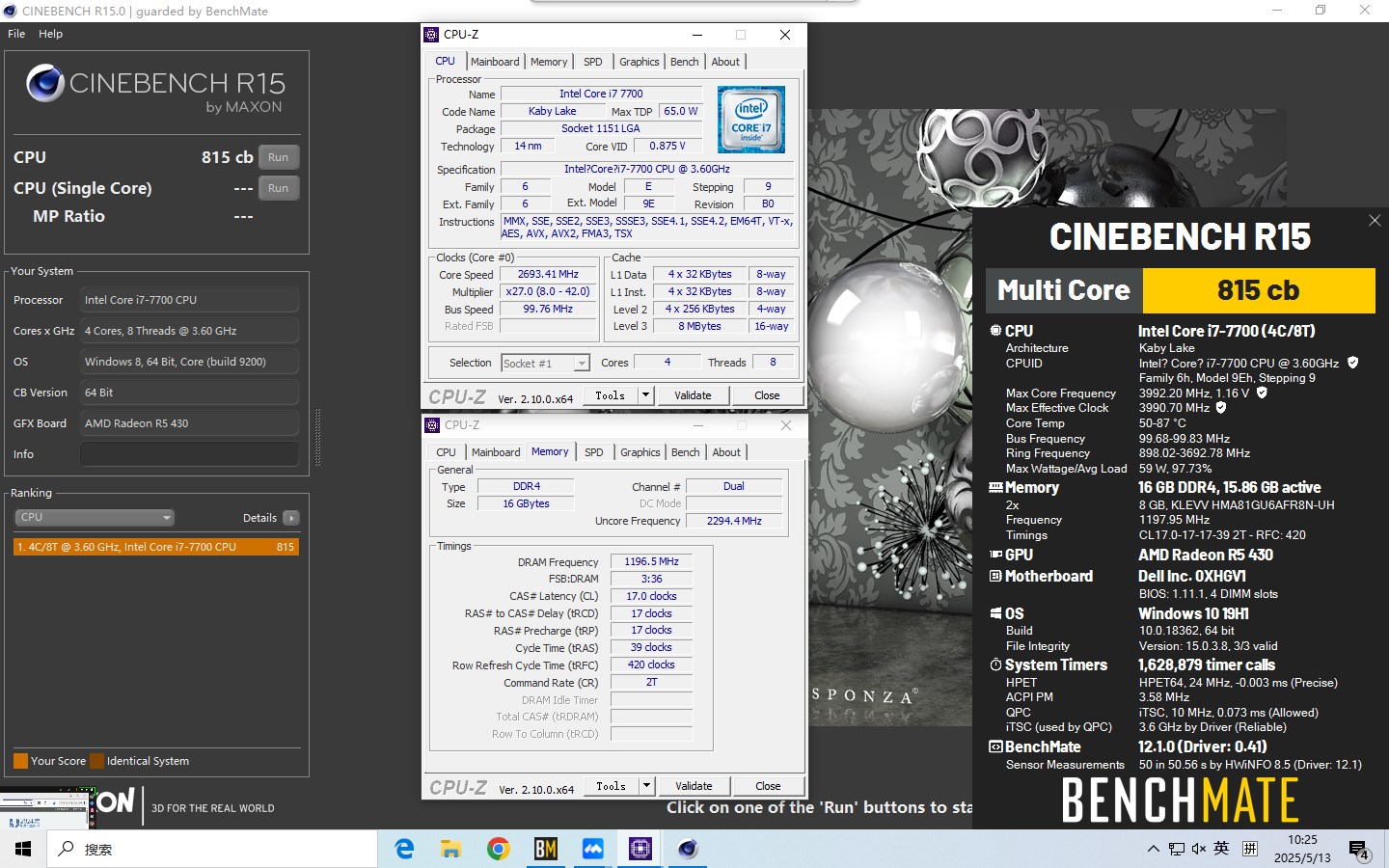This screenshot has width=1389, height=868.
Task: Open the blue chat app taskbar icon
Action: (x=592, y=849)
